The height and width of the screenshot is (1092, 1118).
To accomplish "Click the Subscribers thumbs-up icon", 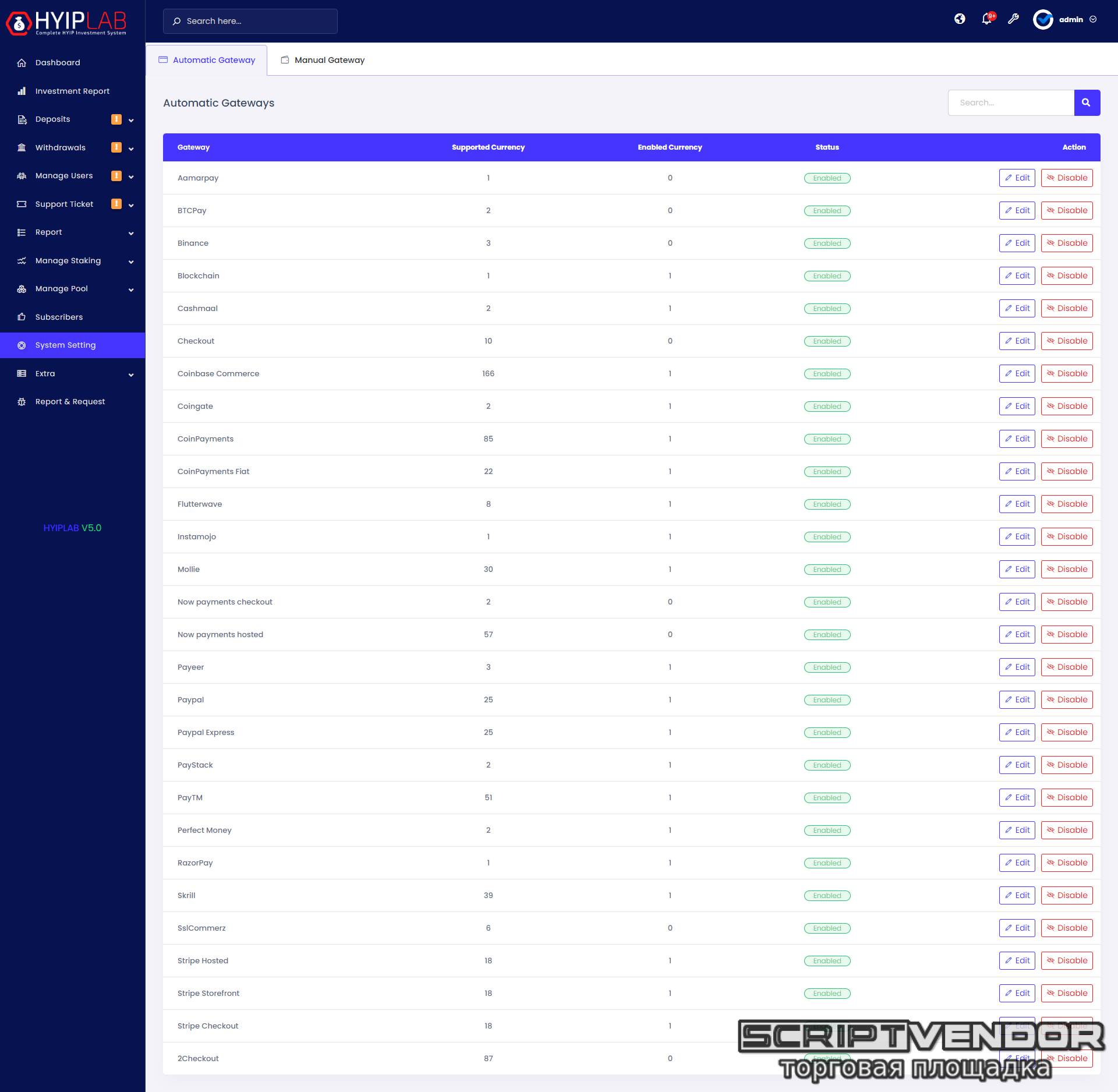I will 22,317.
